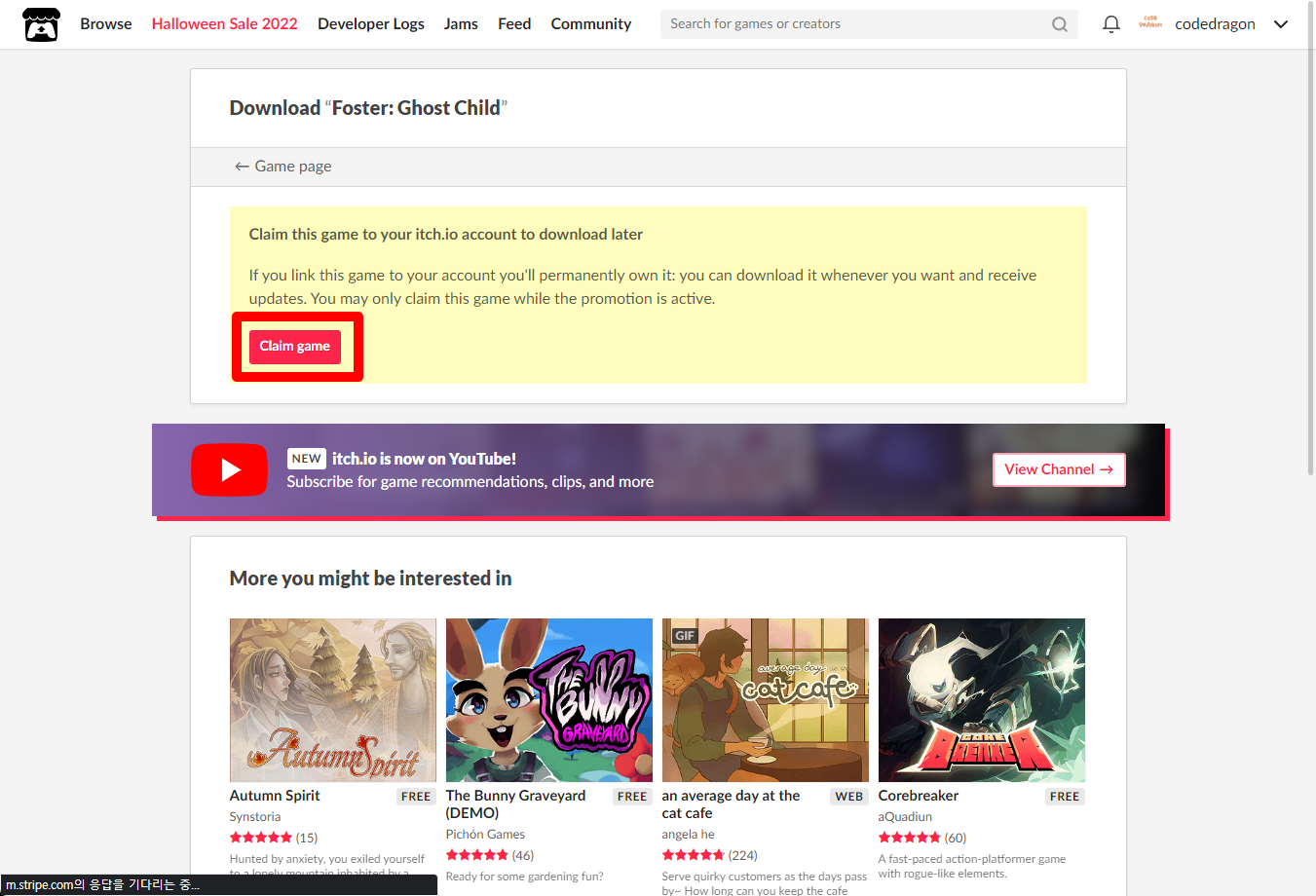Image resolution: width=1316 pixels, height=896 pixels.
Task: Return to Game page link
Action: [x=282, y=167]
